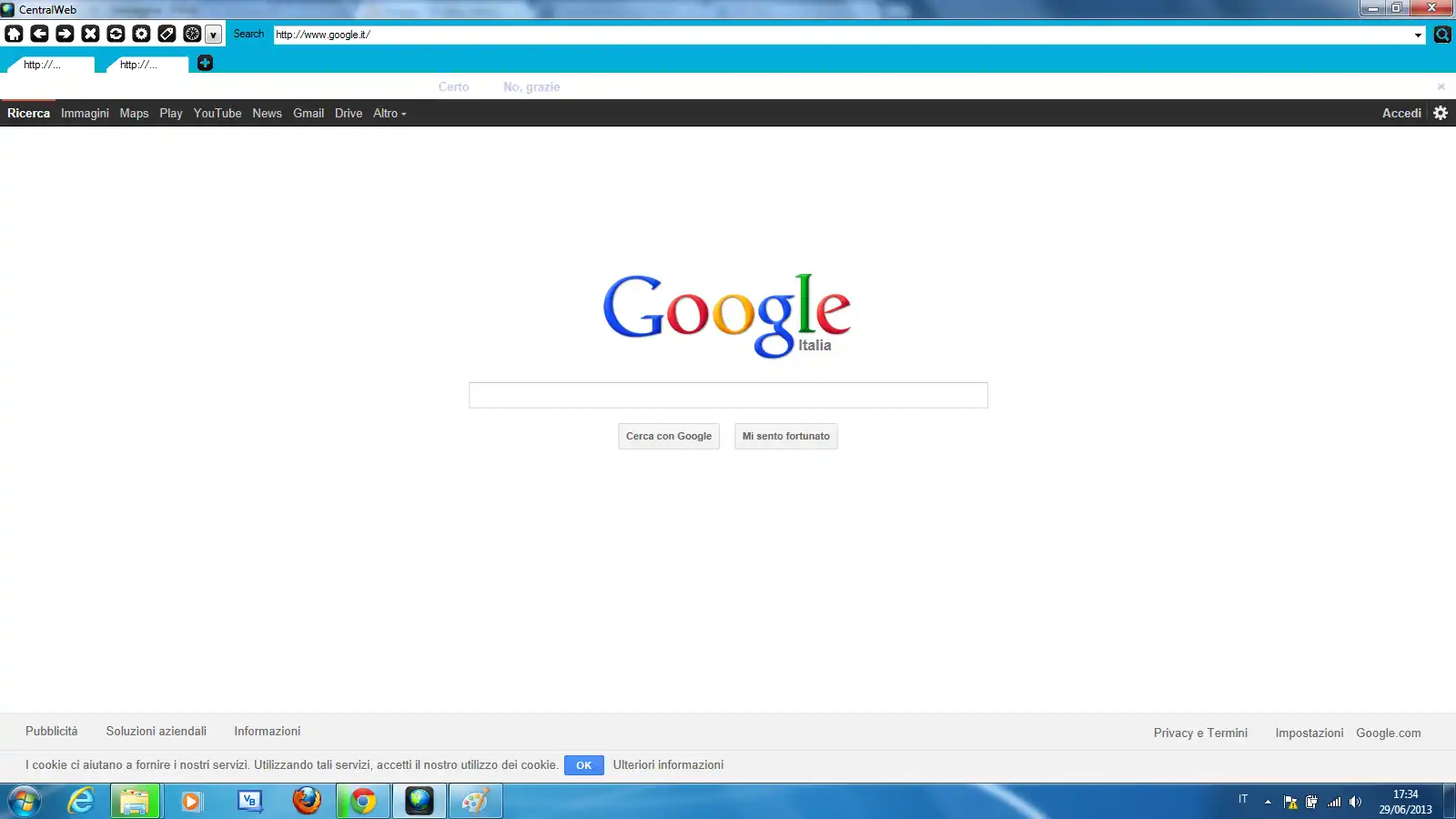Click the Cerca con Google button

coord(669,436)
